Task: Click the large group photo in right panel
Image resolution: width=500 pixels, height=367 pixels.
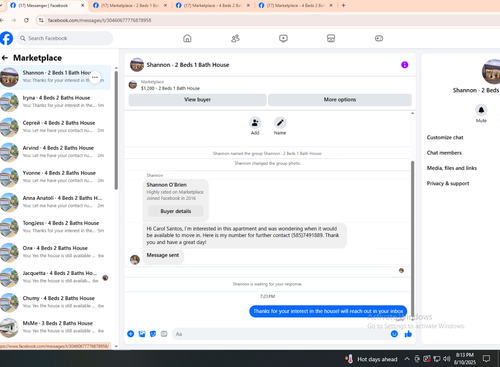Action: 491,71
